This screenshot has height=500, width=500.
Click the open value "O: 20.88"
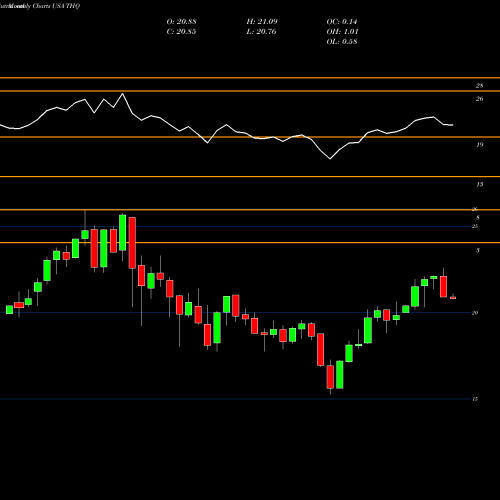coord(181,22)
